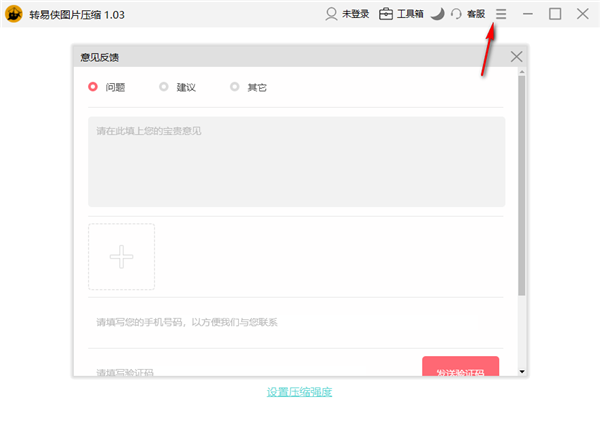
Task: Maximize the application window
Action: tap(555, 14)
